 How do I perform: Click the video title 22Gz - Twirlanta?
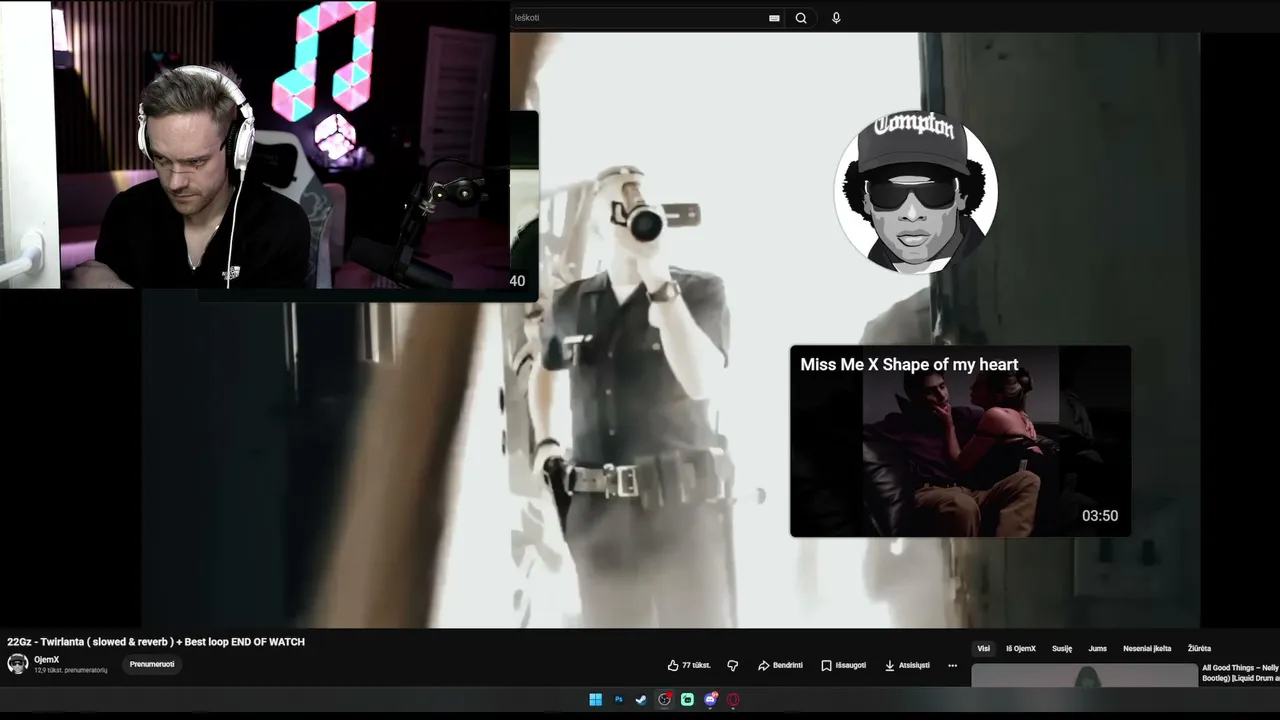click(156, 642)
